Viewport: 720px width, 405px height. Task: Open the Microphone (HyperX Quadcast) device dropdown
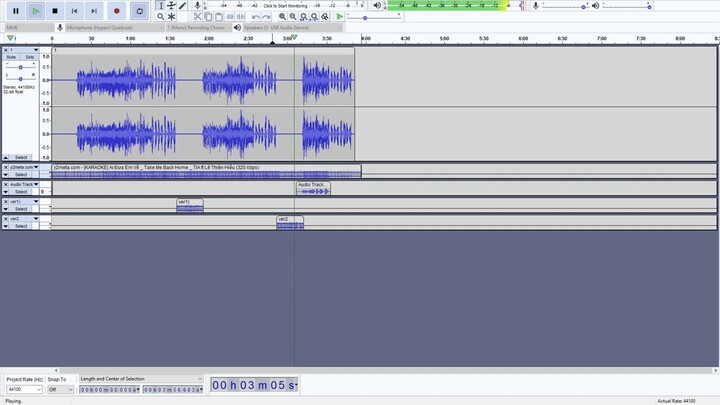(x=114, y=28)
